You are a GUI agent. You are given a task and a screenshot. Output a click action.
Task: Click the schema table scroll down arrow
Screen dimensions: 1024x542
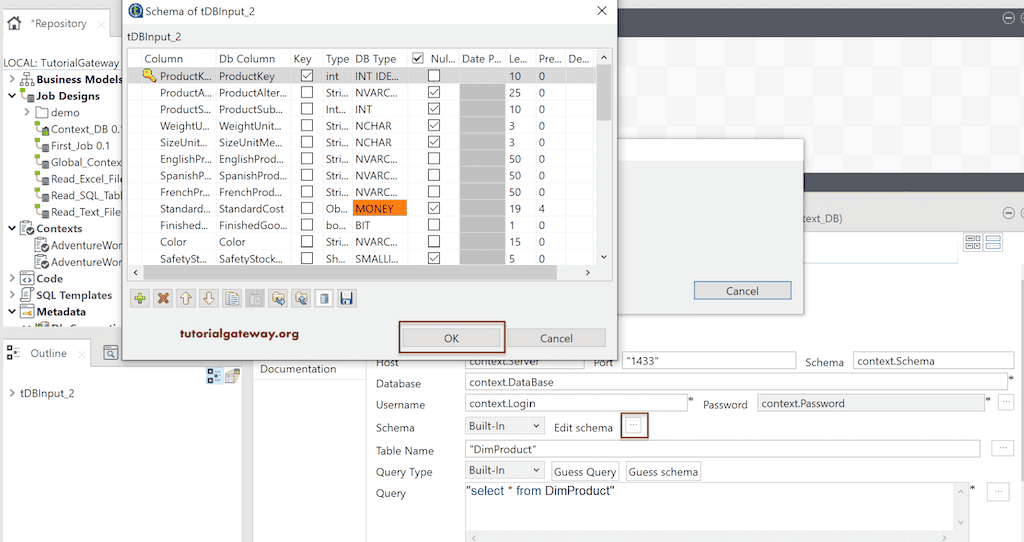tap(603, 257)
